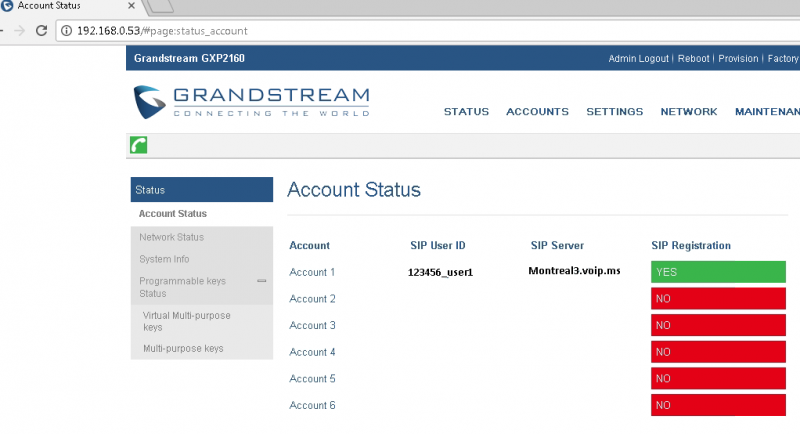Click the red NO status for Account 5

(718, 378)
